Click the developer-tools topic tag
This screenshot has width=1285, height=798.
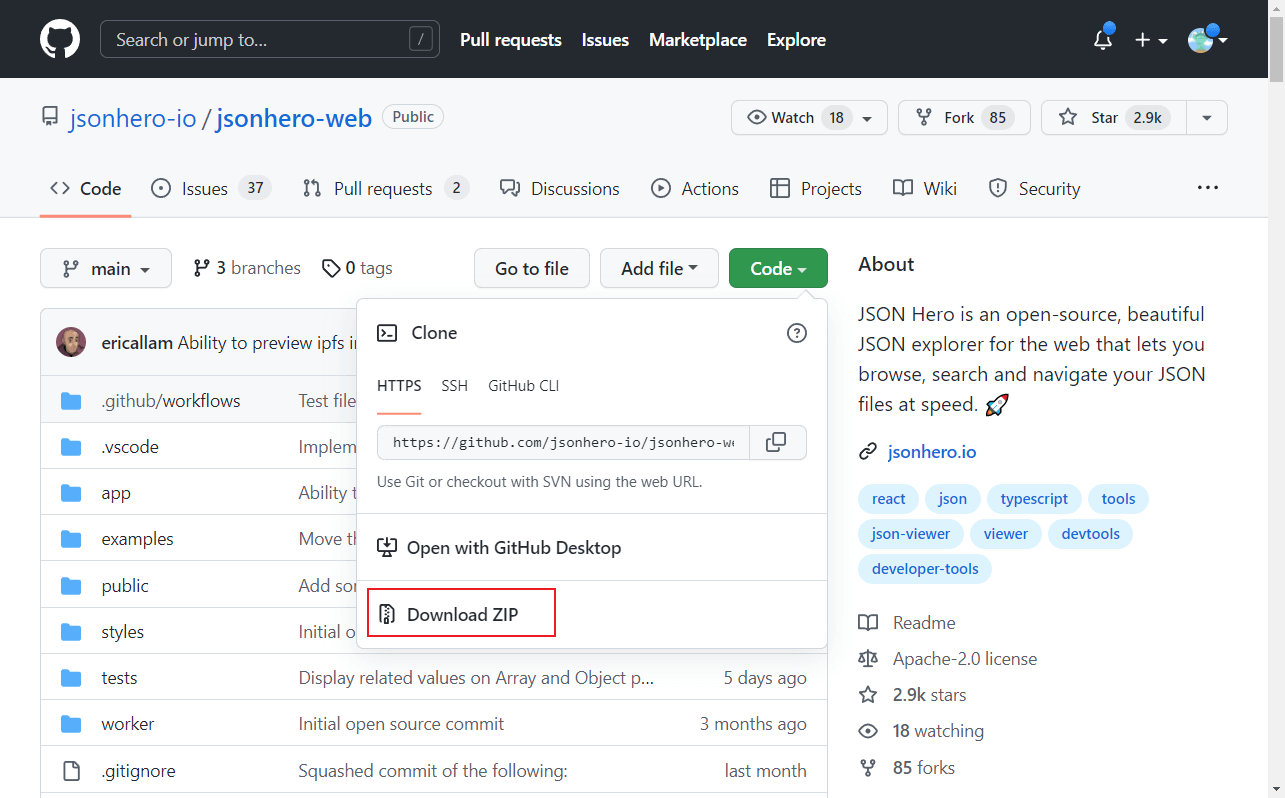(925, 569)
